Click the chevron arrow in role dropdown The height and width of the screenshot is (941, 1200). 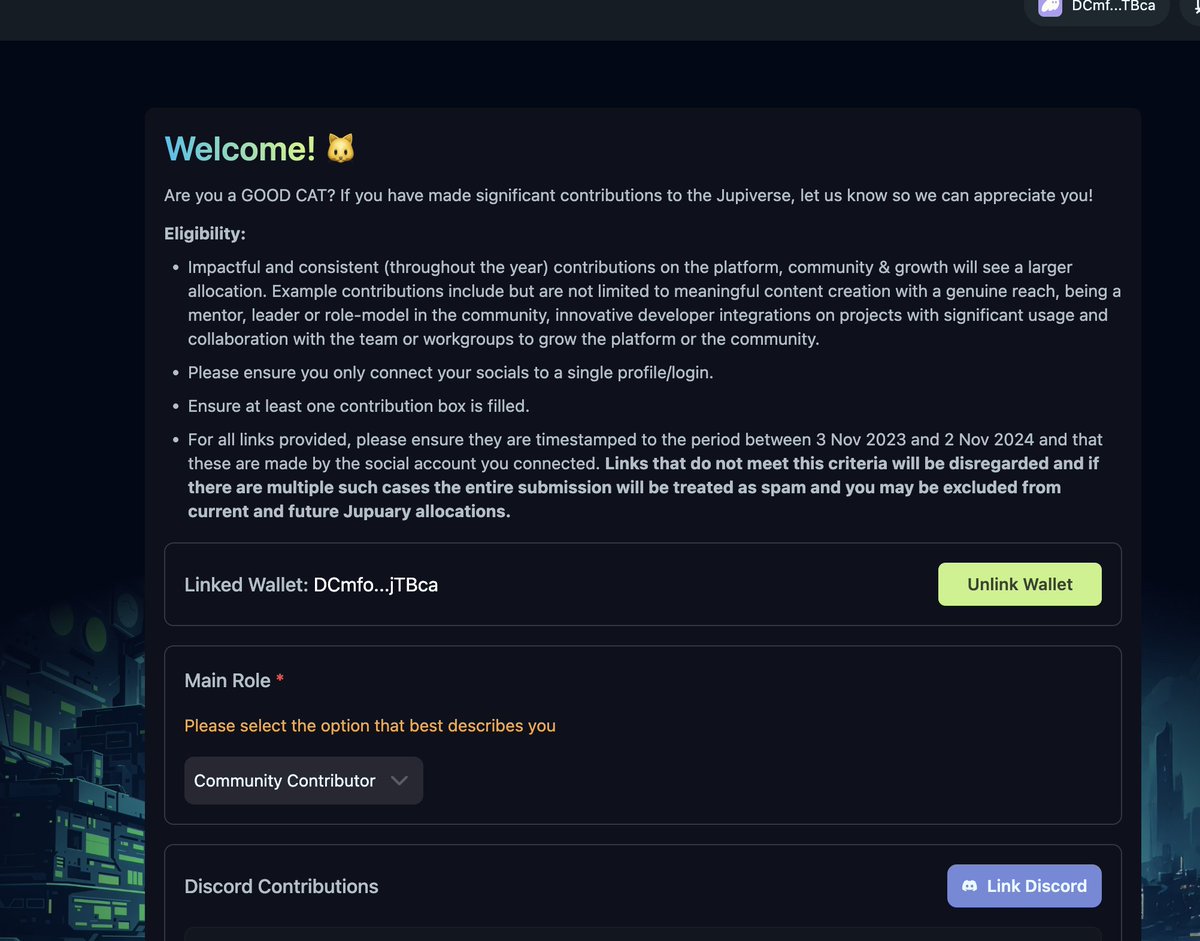[399, 780]
